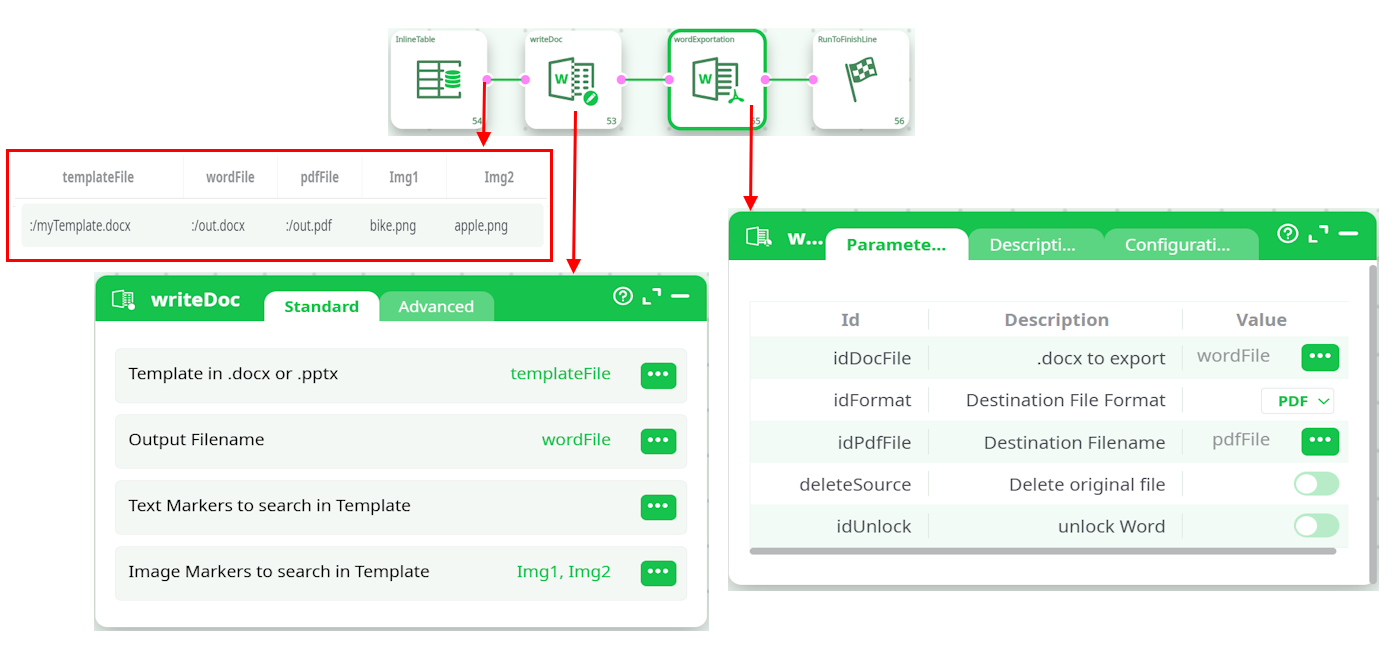Open the writeDoc node in the workflow

click(x=572, y=80)
